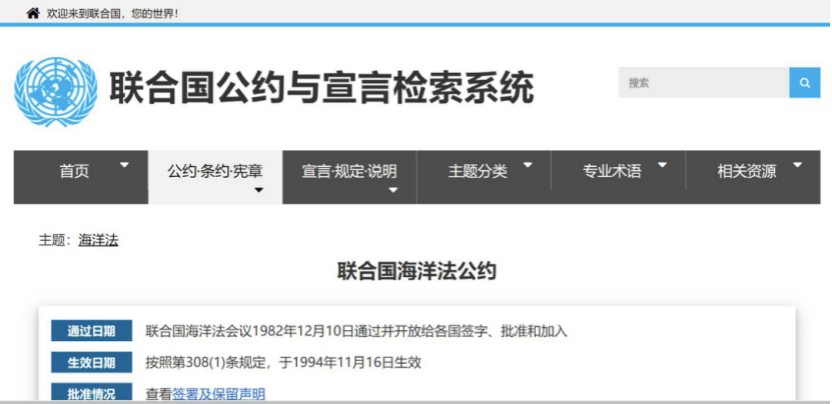Click the 欢迎来到联合国，您的世界！ text
This screenshot has width=832, height=404.
pyautogui.click(x=112, y=13)
